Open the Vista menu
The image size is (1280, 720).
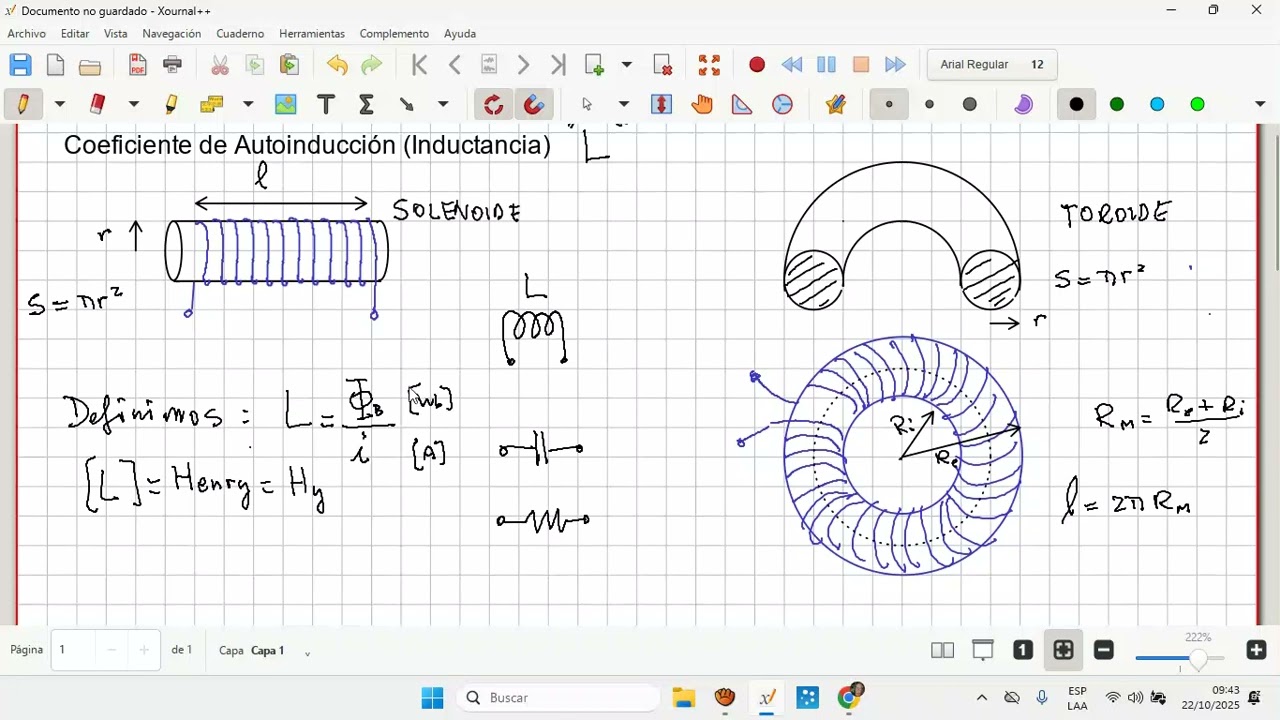116,34
